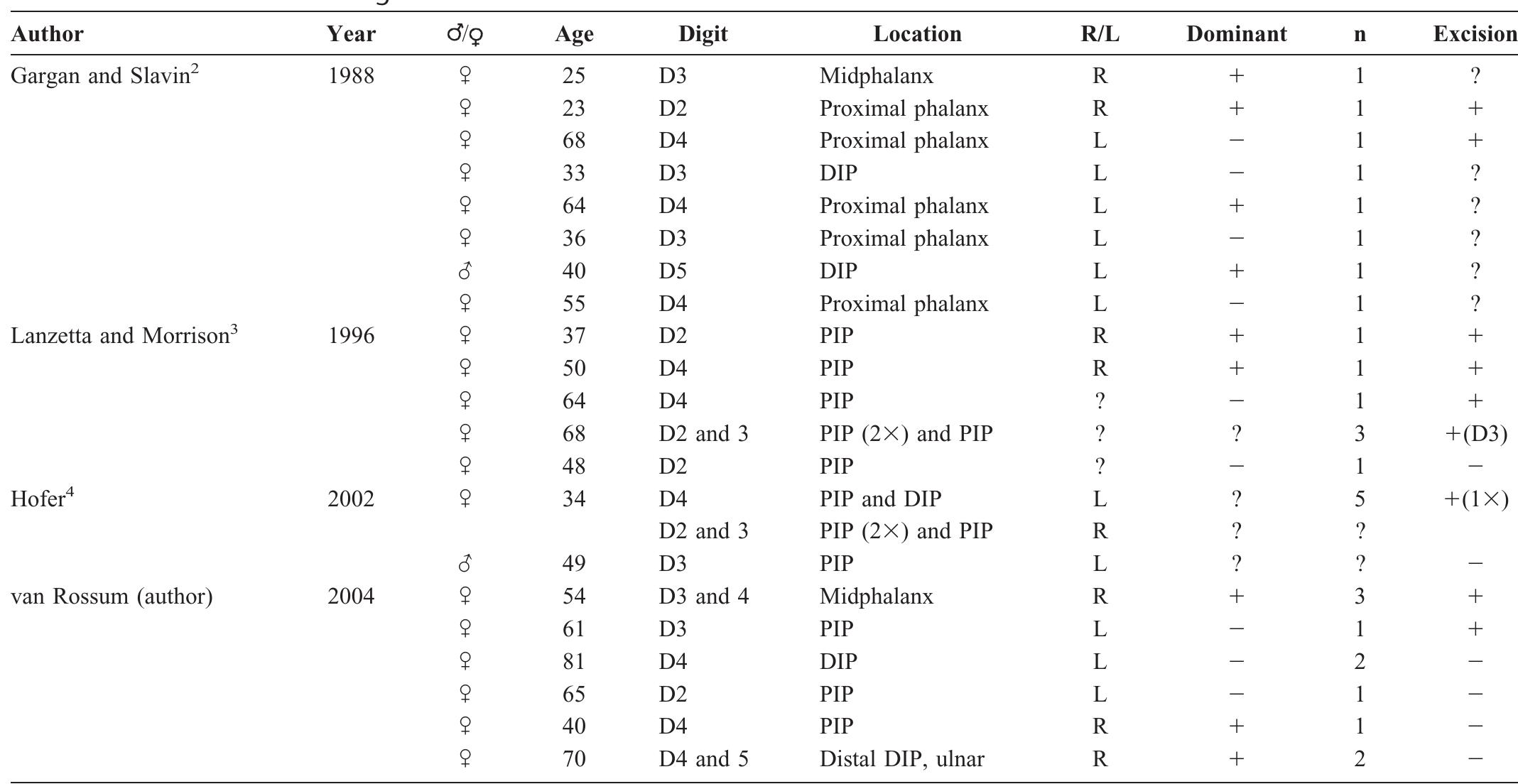The image size is (1518, 784).
Task: Click the 'D3 and 4' digit cell
Action: point(703,596)
